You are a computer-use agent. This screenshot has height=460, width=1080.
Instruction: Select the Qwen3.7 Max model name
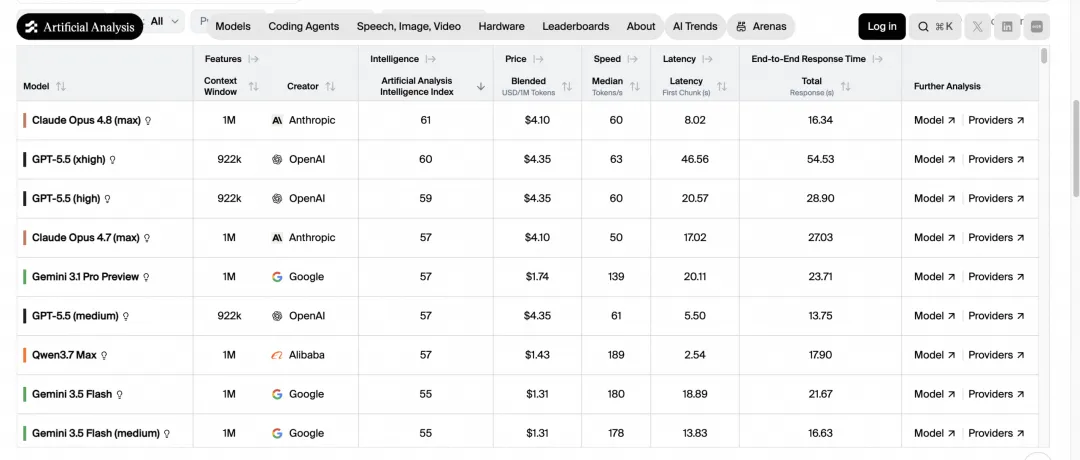[x=64, y=355]
